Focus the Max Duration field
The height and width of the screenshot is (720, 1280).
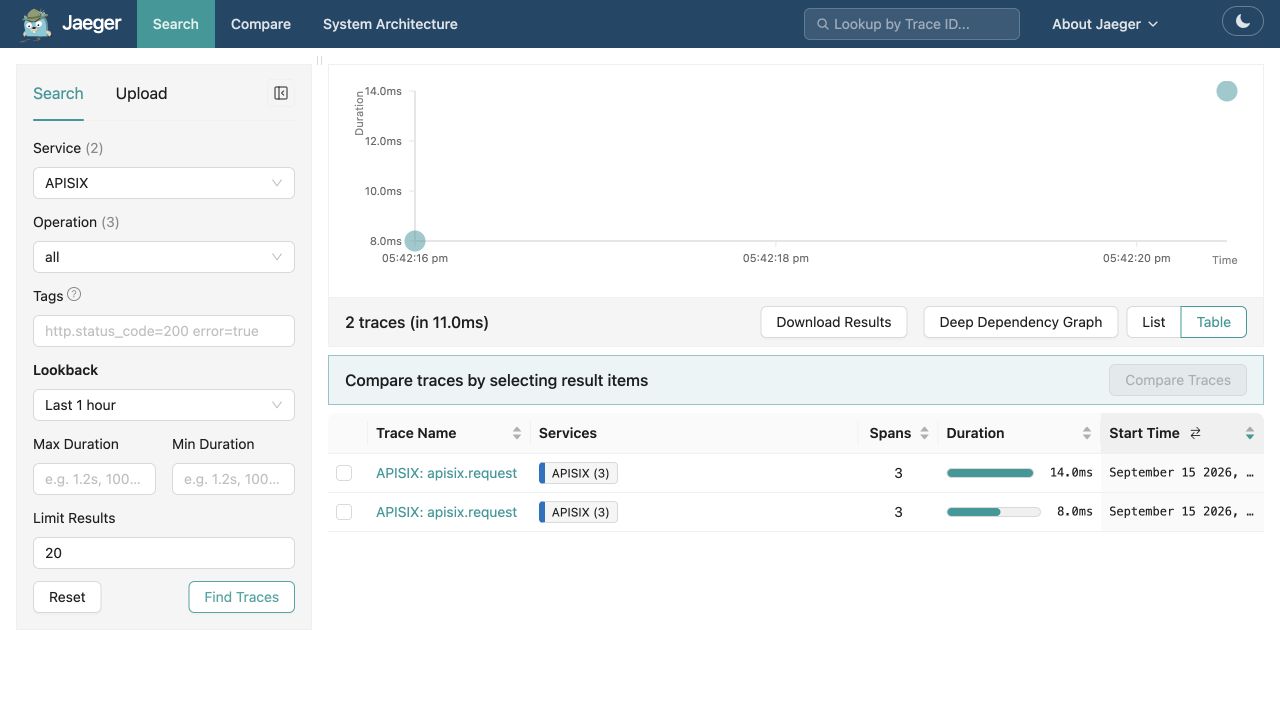tap(94, 479)
